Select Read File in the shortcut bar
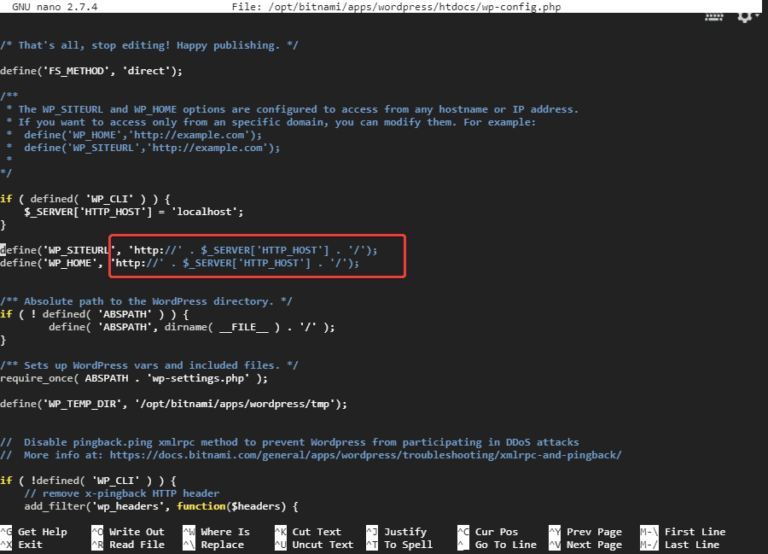Image resolution: width=768 pixels, height=554 pixels. tap(136, 545)
